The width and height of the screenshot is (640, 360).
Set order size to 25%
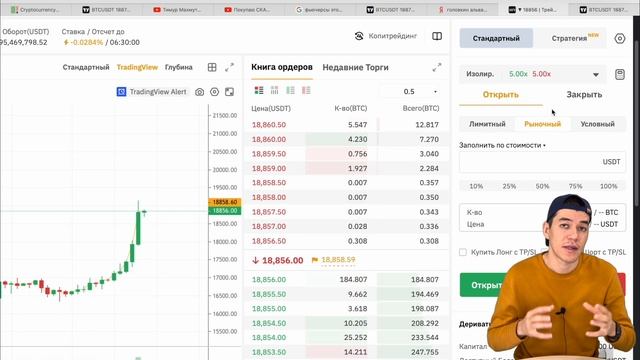pyautogui.click(x=509, y=186)
